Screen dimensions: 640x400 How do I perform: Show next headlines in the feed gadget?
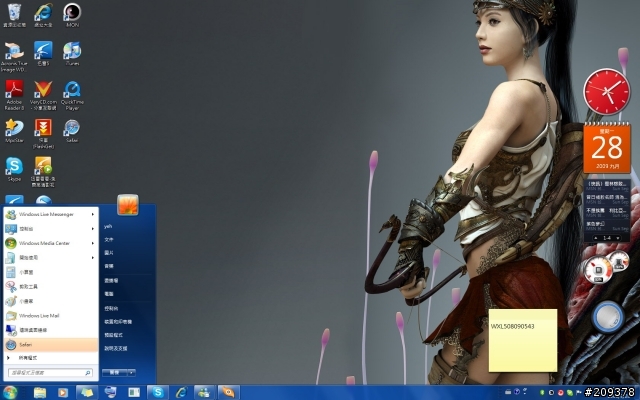point(618,238)
